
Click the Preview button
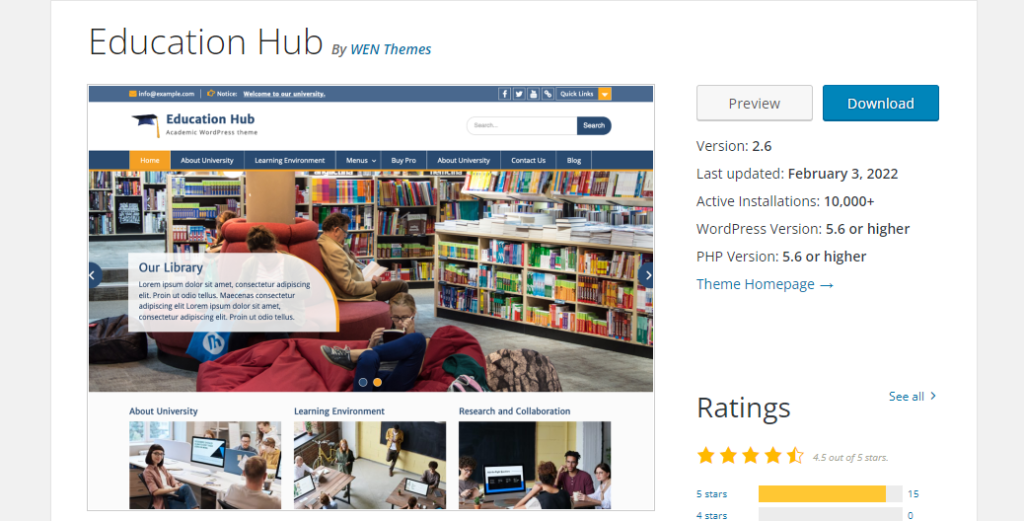tap(754, 103)
